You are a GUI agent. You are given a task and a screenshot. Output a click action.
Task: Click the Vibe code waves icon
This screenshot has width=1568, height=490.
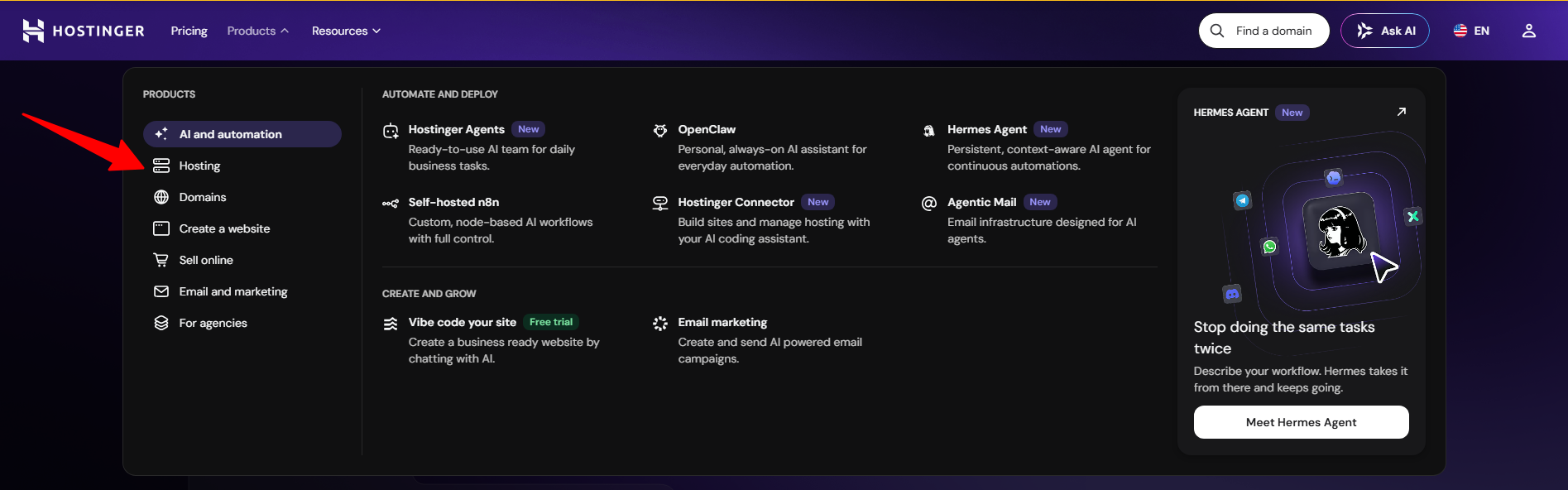[x=391, y=324]
